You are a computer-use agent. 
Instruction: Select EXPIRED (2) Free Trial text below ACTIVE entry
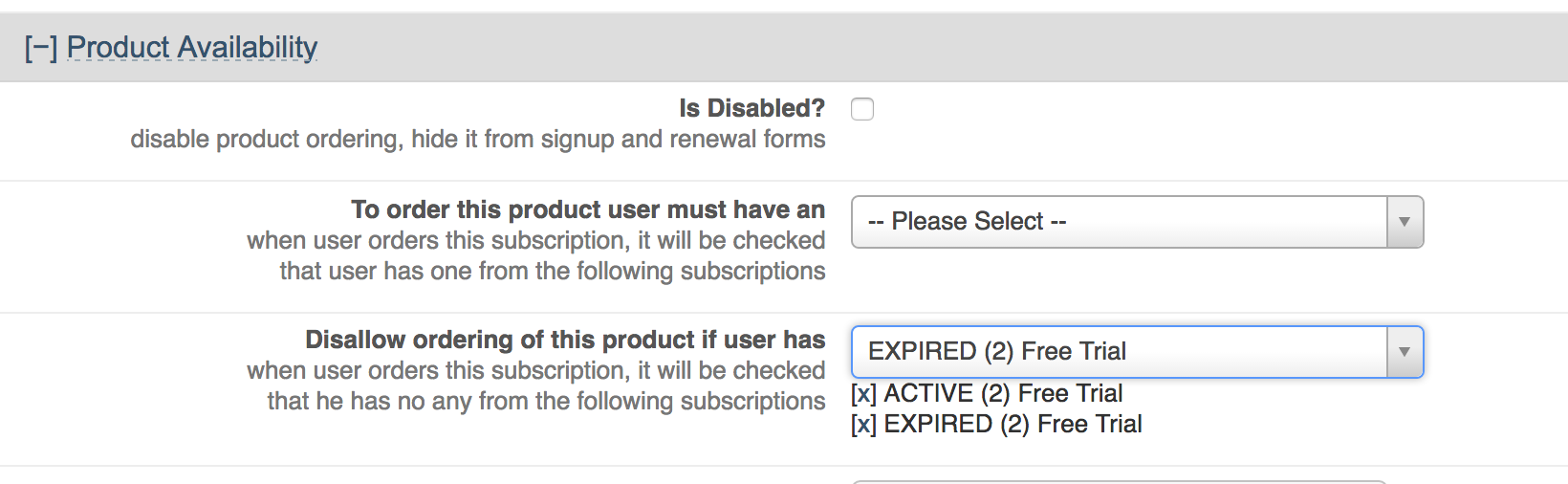tap(1013, 424)
